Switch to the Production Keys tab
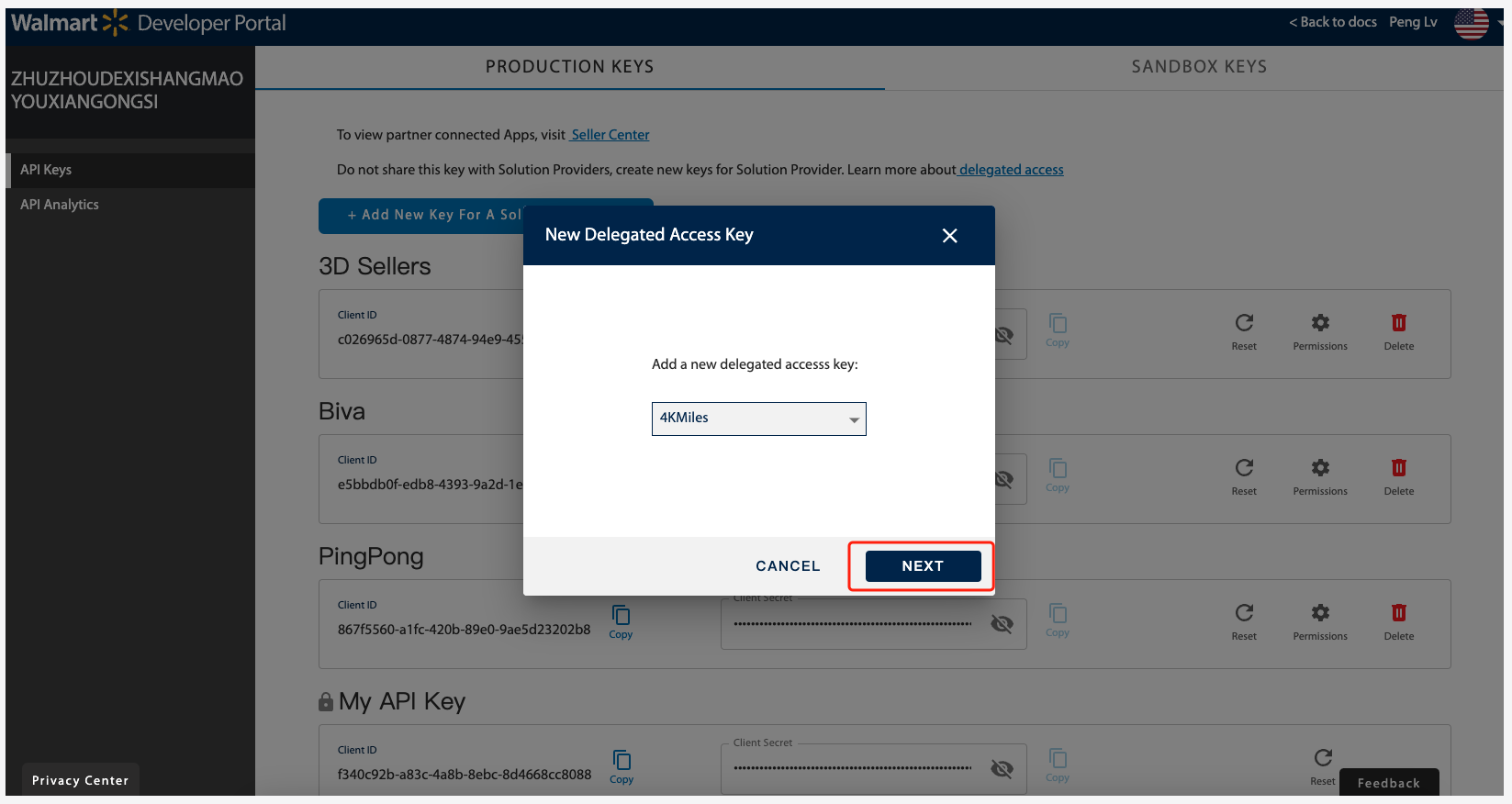 (x=569, y=67)
